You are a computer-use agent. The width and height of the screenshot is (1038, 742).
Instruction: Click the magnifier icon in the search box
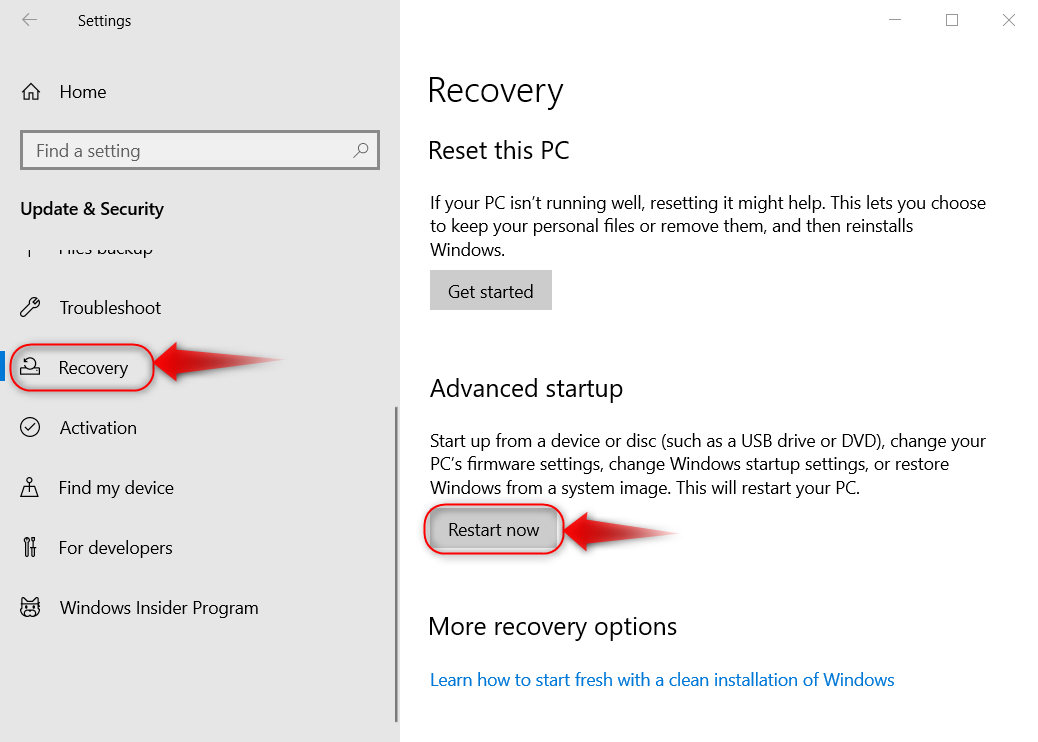pos(361,151)
